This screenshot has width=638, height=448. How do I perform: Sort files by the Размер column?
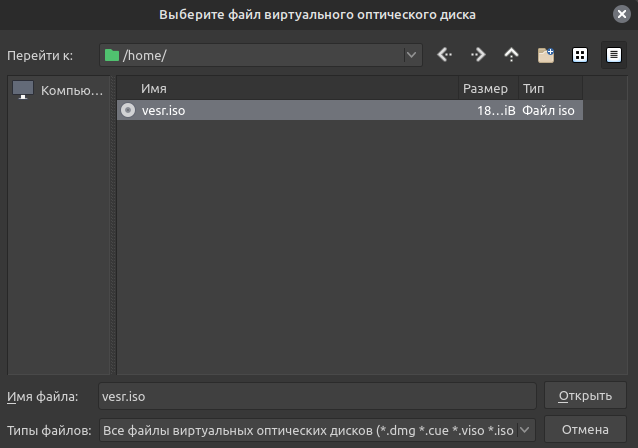point(485,89)
